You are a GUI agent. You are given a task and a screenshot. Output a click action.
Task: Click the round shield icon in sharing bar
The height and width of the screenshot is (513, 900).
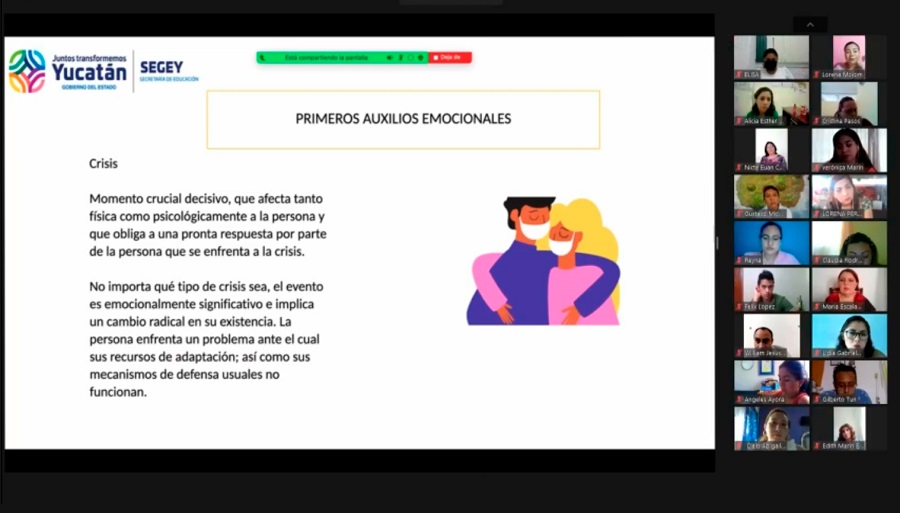[x=421, y=57]
